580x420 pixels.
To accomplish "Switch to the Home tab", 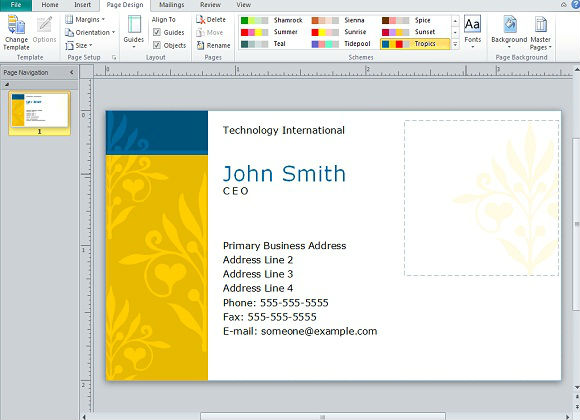I will click(x=50, y=5).
